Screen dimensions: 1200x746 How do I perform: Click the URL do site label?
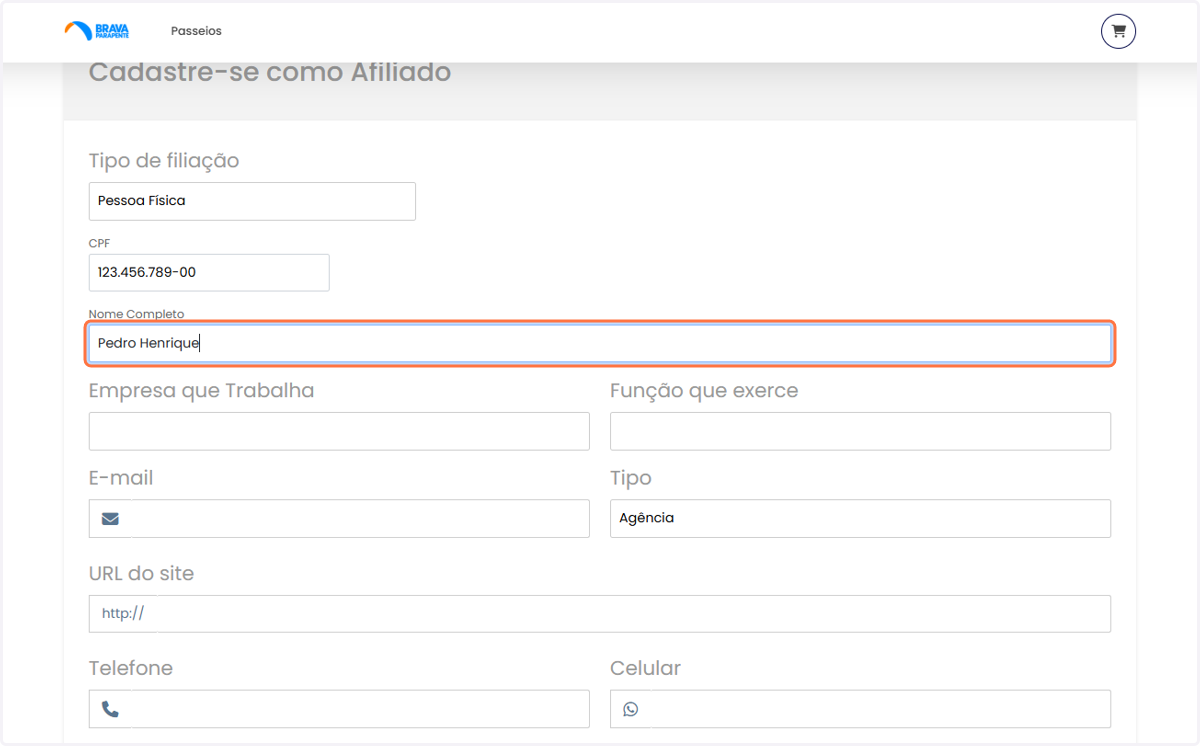click(141, 574)
